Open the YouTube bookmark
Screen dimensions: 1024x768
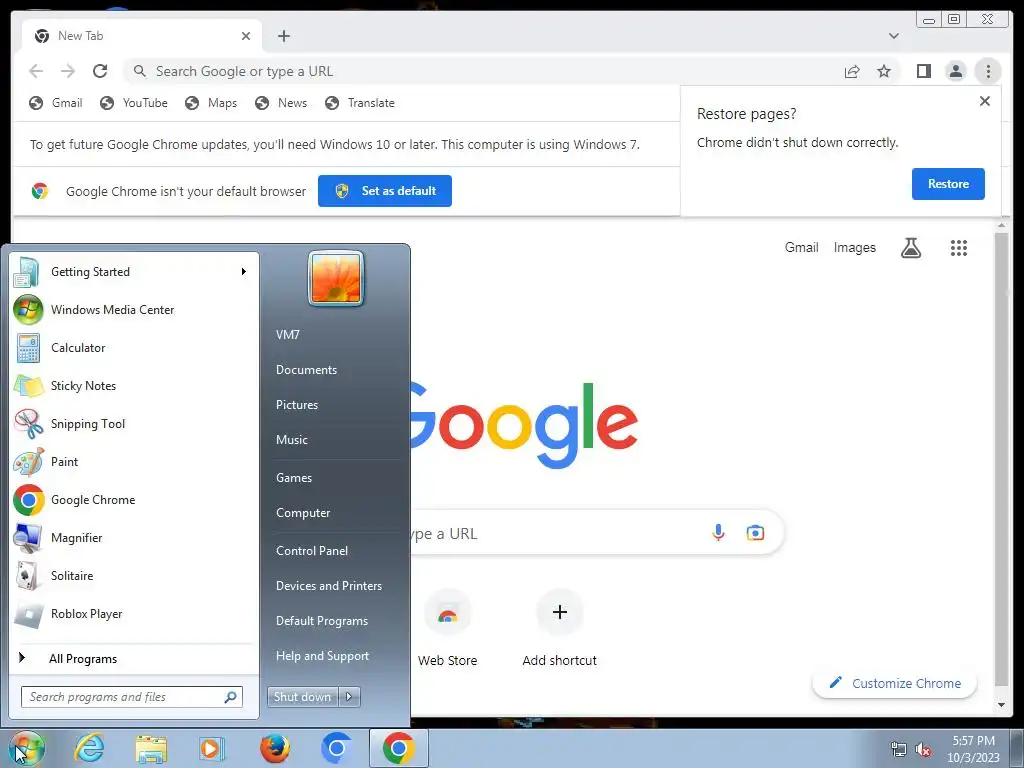pos(134,103)
